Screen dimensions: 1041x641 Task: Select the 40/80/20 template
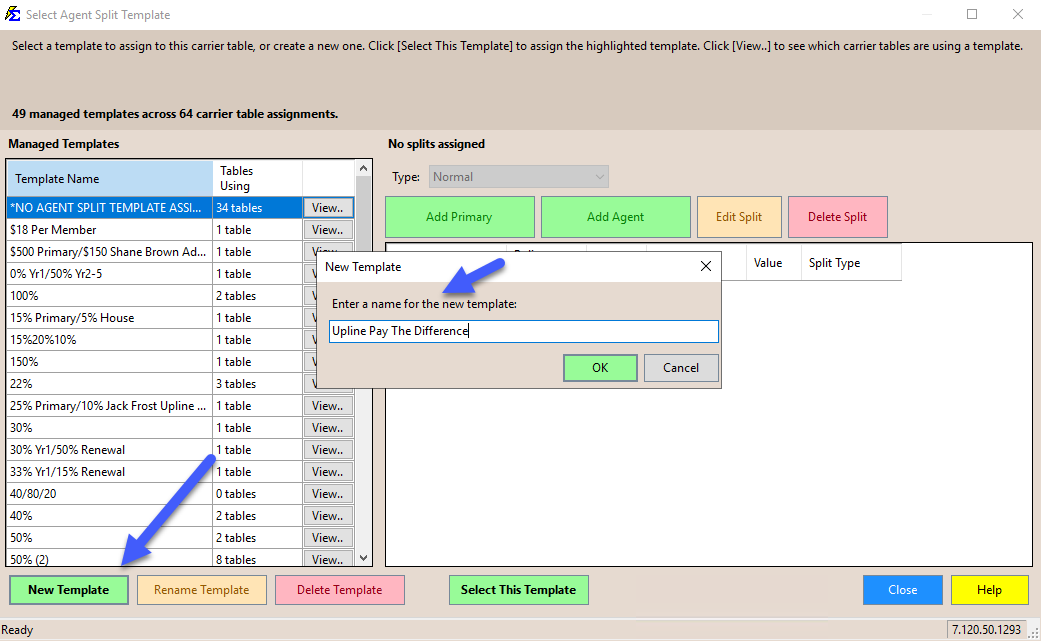(x=109, y=493)
